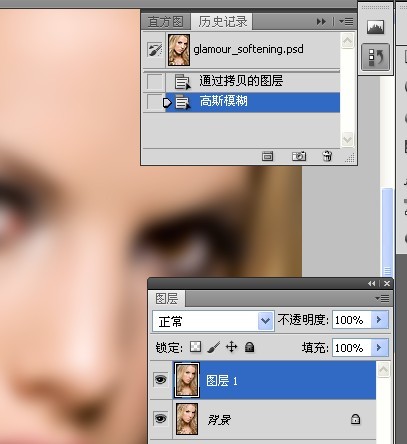Lock layer position with move icon
Image resolution: width=407 pixels, height=444 pixels.
[232, 347]
